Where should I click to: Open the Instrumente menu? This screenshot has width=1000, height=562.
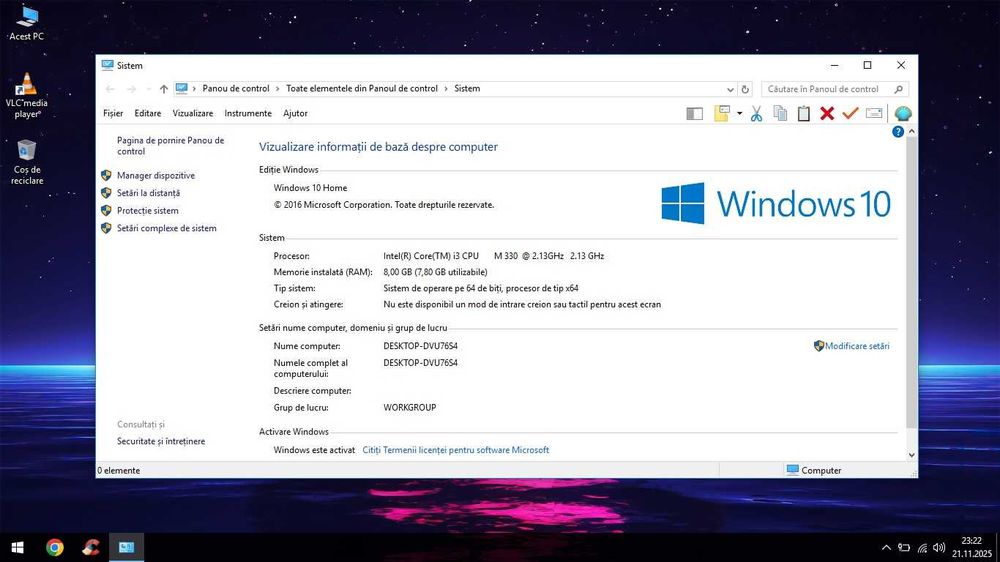247,114
